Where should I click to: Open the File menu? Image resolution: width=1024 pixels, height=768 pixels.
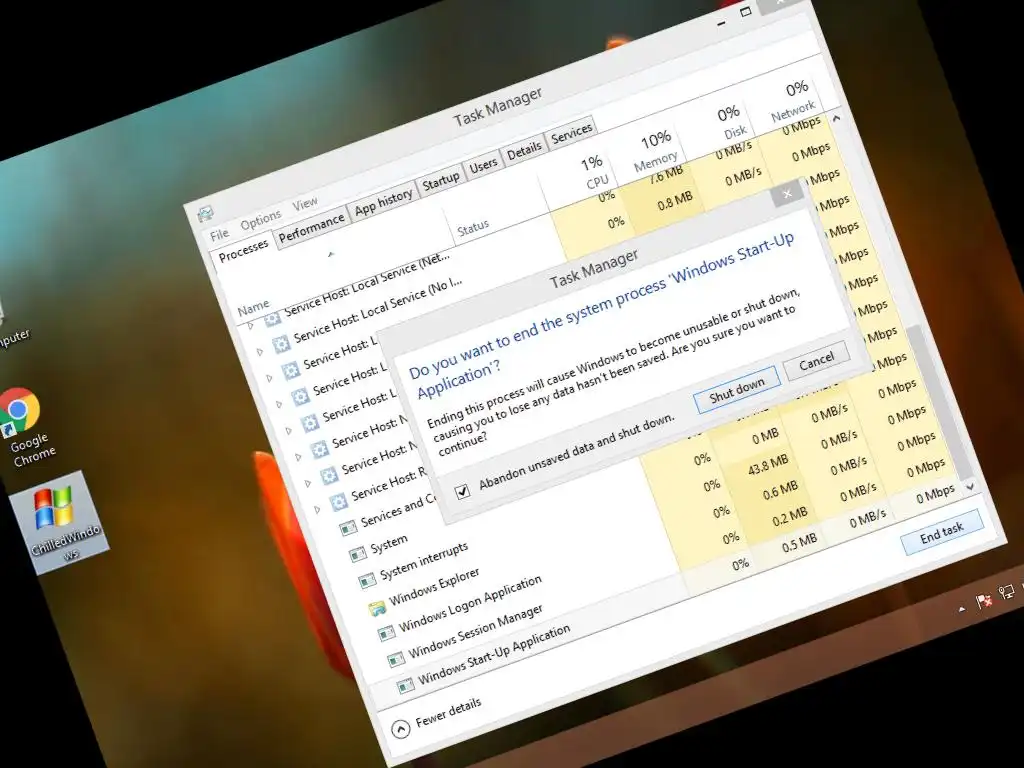pyautogui.click(x=219, y=234)
